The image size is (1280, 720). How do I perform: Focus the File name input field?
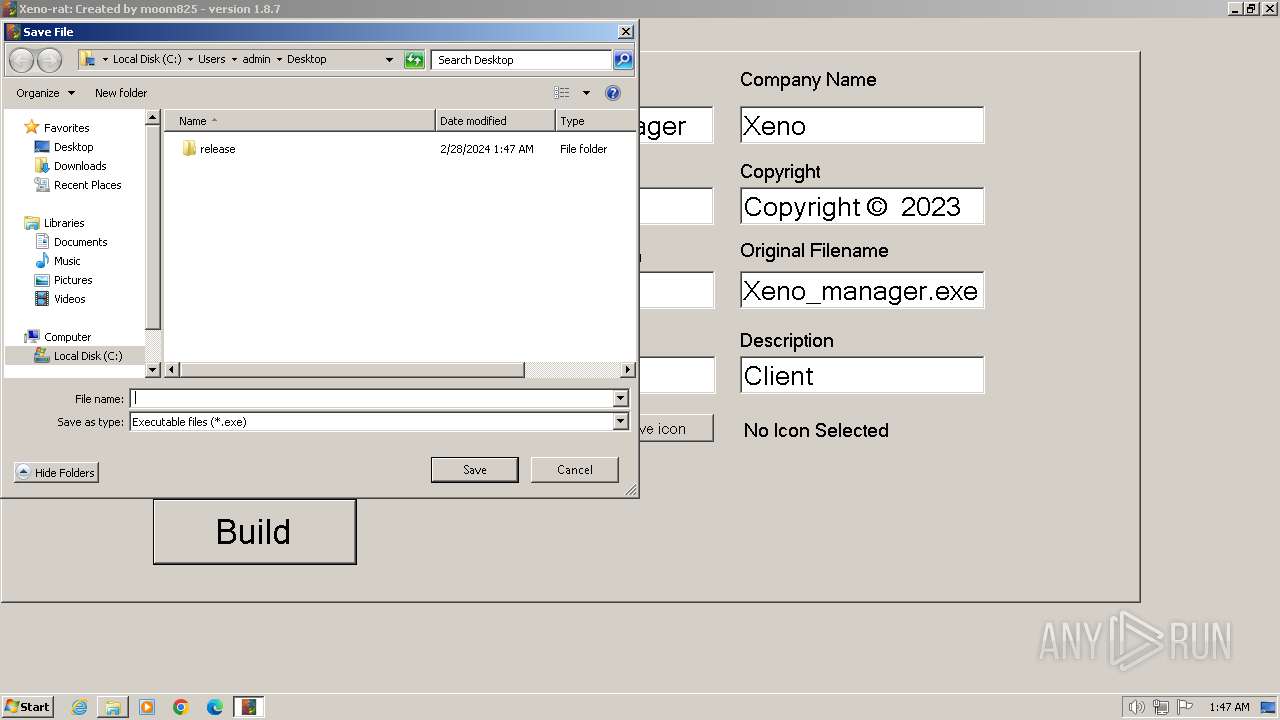371,399
